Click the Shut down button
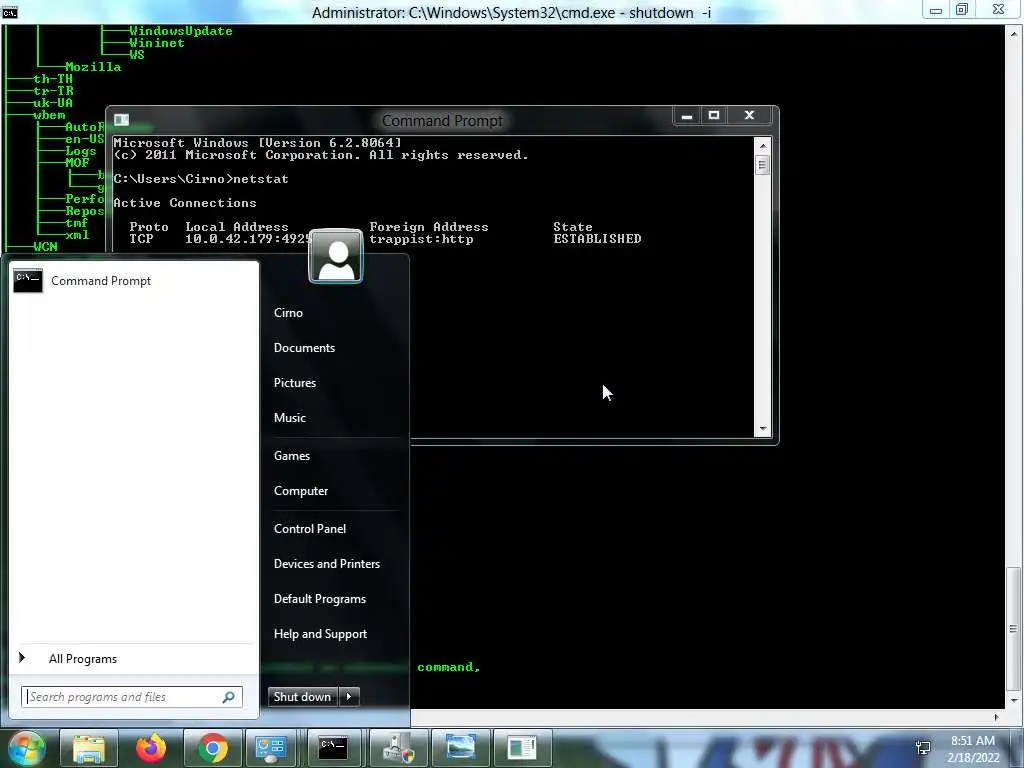The height and width of the screenshot is (768, 1024). [x=302, y=697]
